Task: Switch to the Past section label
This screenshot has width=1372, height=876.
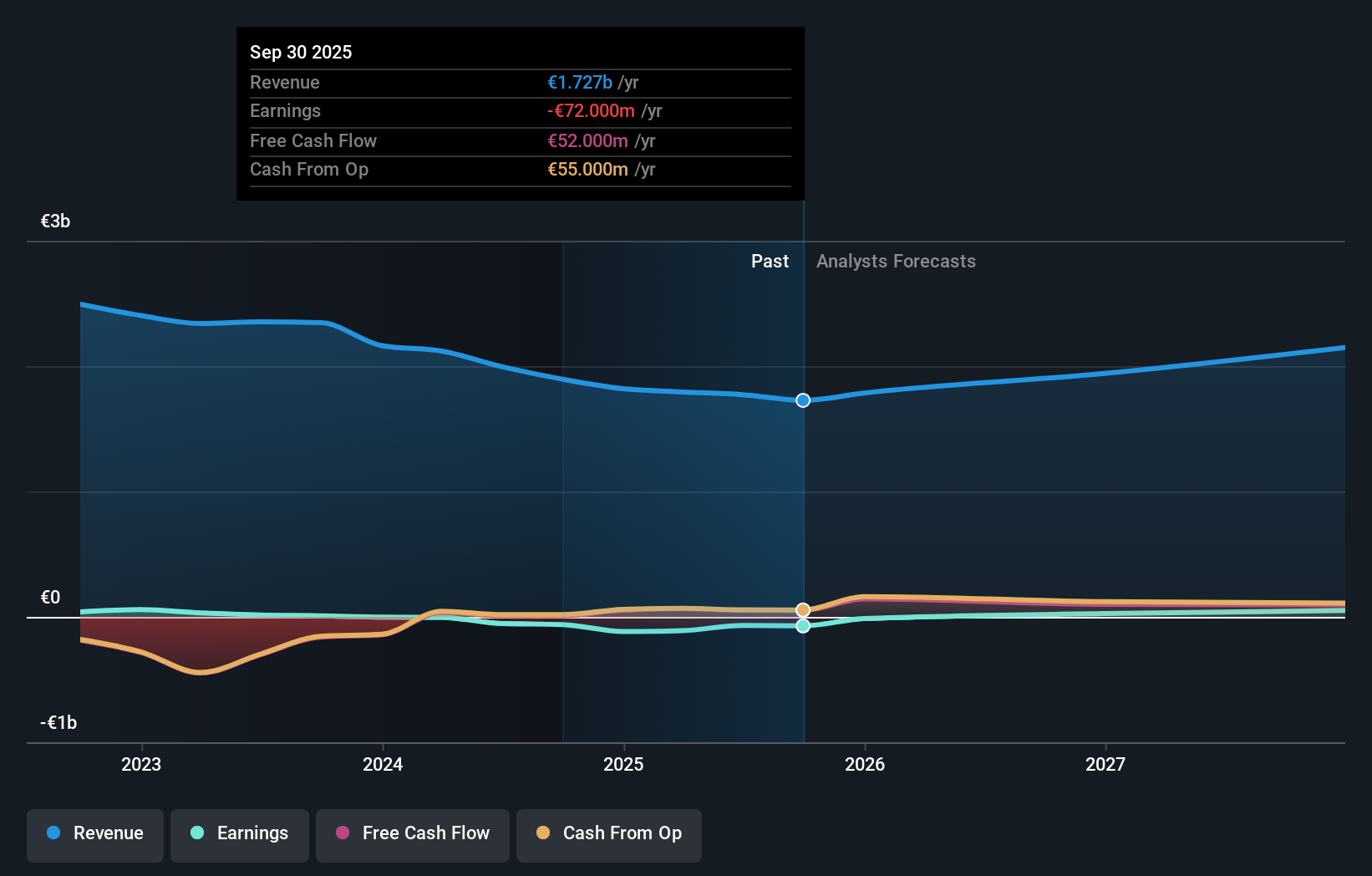Action: tap(770, 261)
